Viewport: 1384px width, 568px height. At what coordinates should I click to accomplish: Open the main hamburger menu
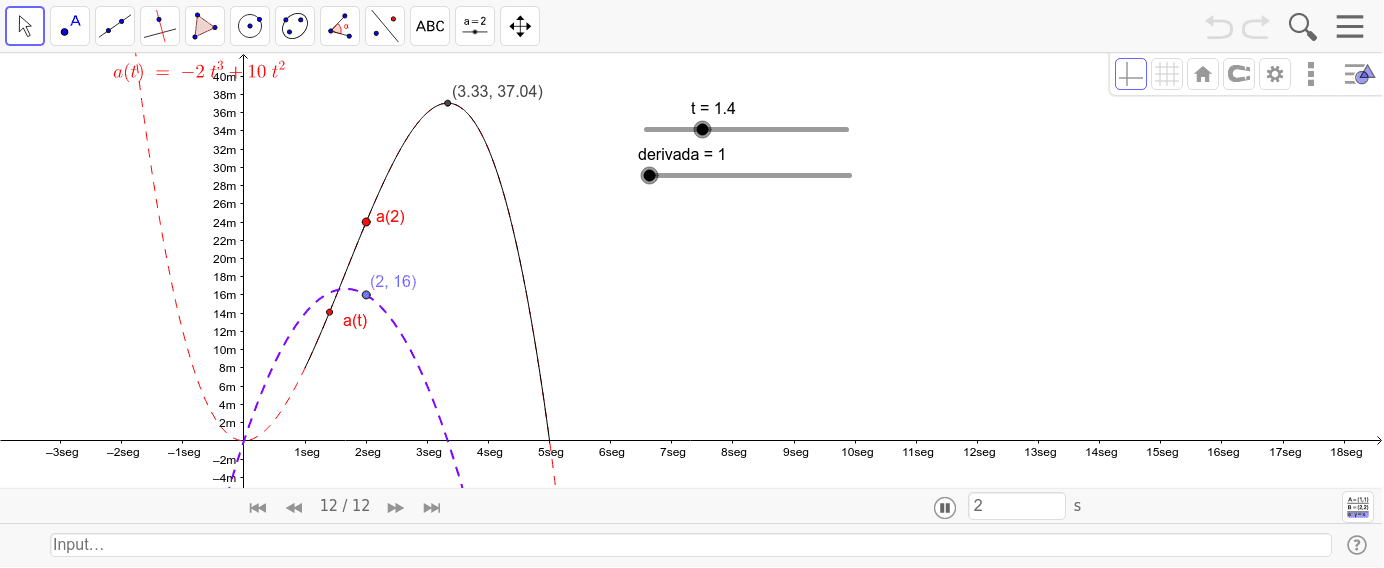pyautogui.click(x=1350, y=26)
